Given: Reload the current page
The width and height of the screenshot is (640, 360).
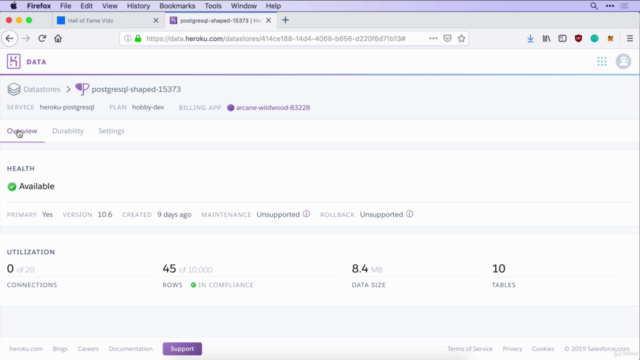Looking at the screenshot, I should point(42,38).
